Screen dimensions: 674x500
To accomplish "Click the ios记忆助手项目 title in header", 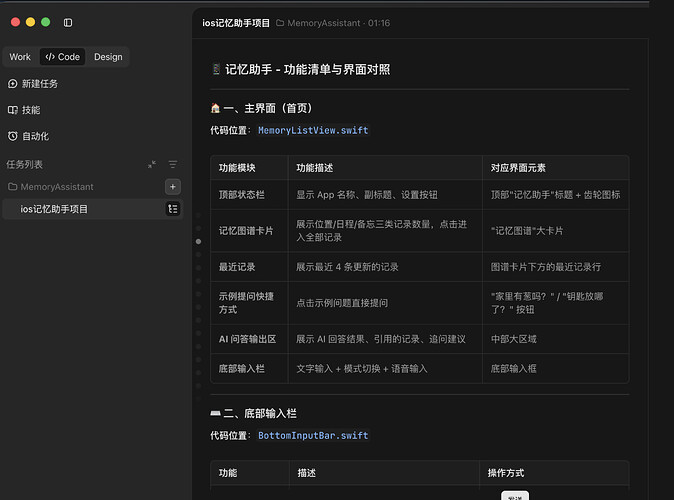I will [236, 23].
